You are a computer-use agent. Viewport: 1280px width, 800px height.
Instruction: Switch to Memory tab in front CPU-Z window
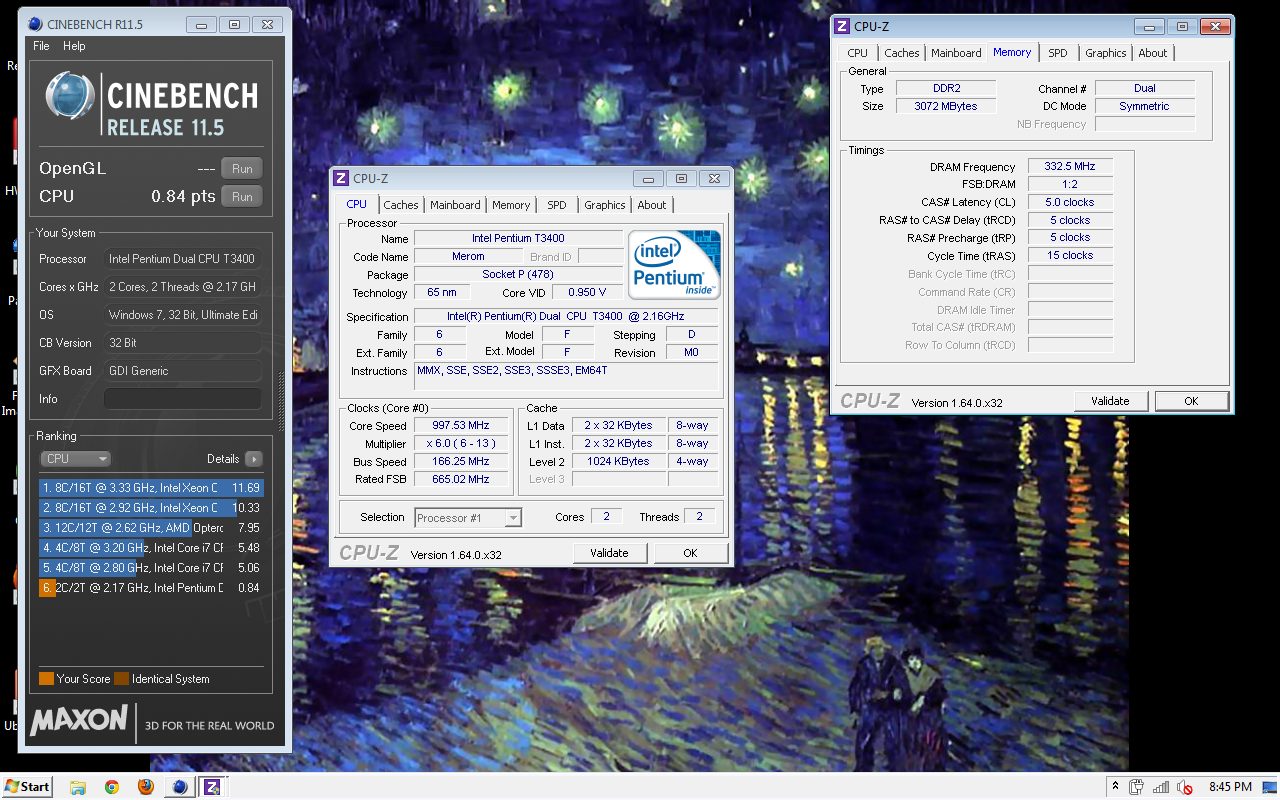point(511,205)
